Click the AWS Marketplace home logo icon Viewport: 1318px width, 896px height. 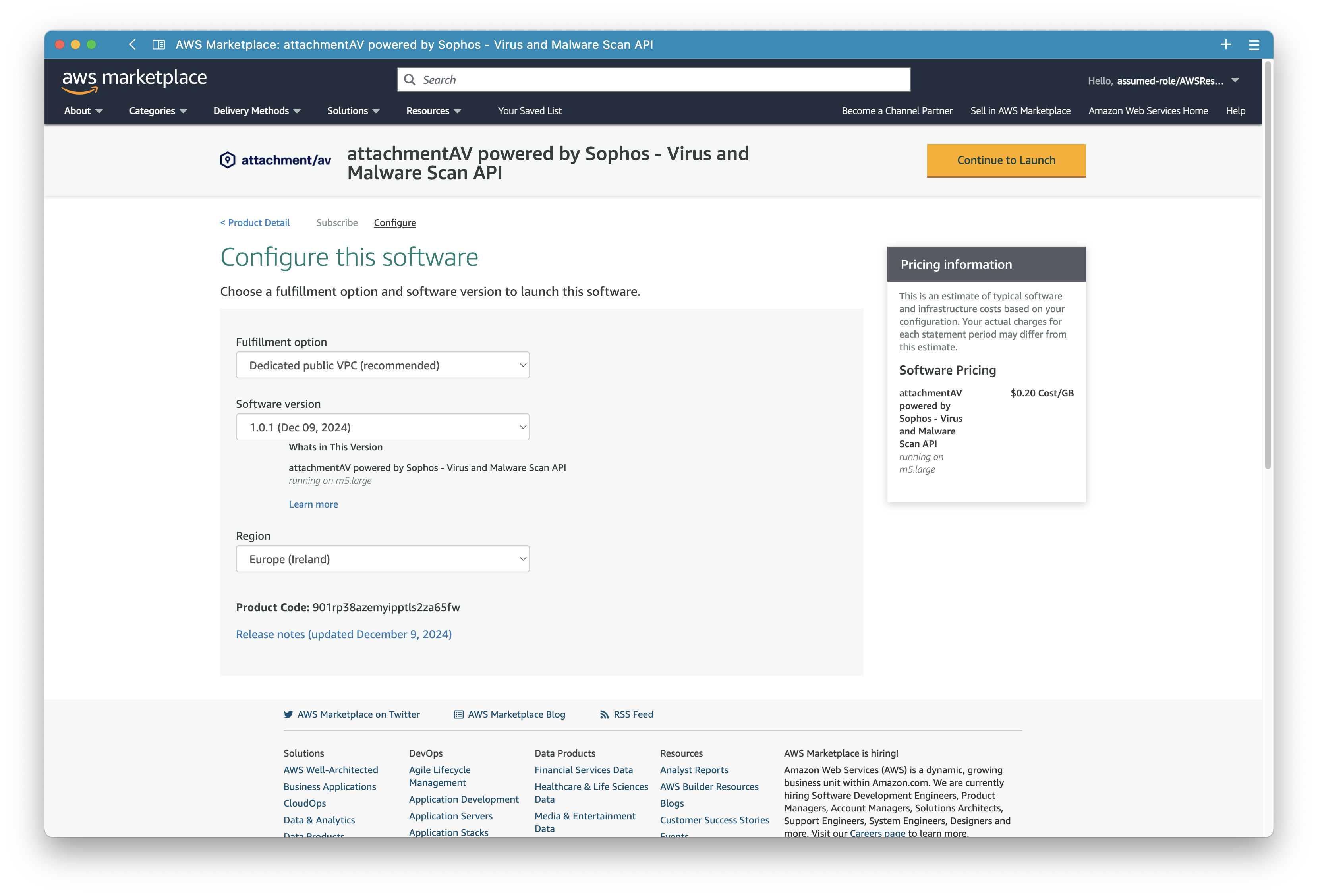pos(134,80)
